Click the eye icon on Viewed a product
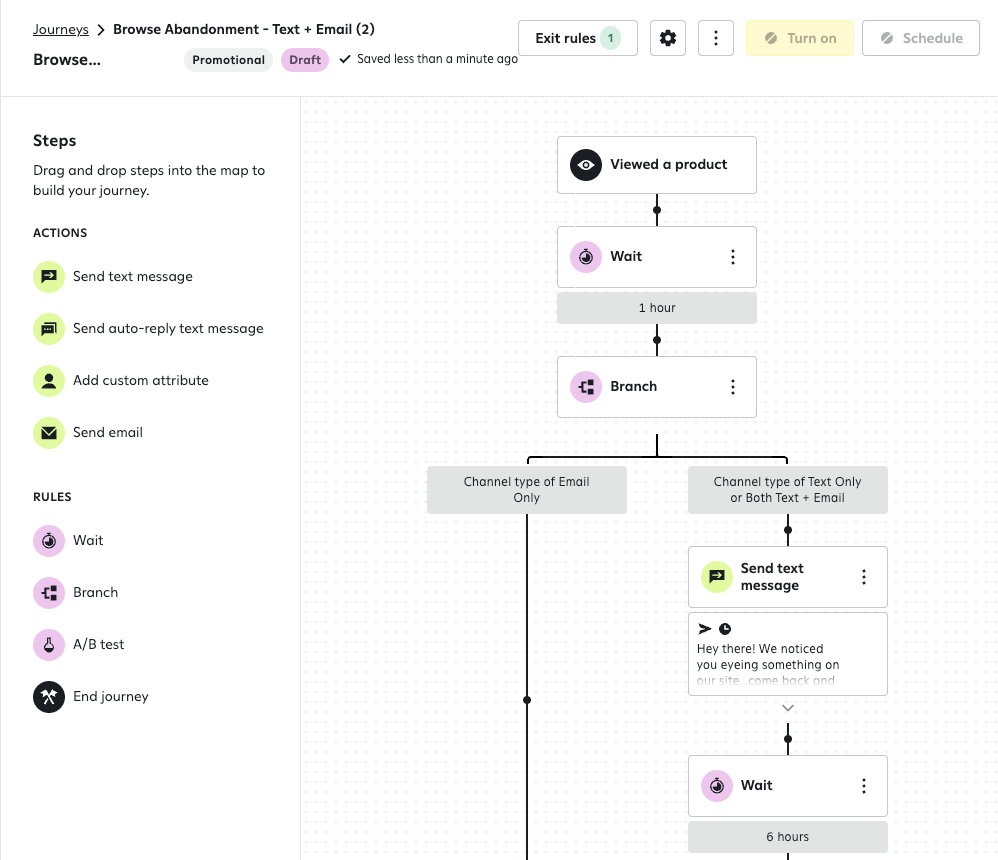The width and height of the screenshot is (998, 860). click(x=586, y=165)
